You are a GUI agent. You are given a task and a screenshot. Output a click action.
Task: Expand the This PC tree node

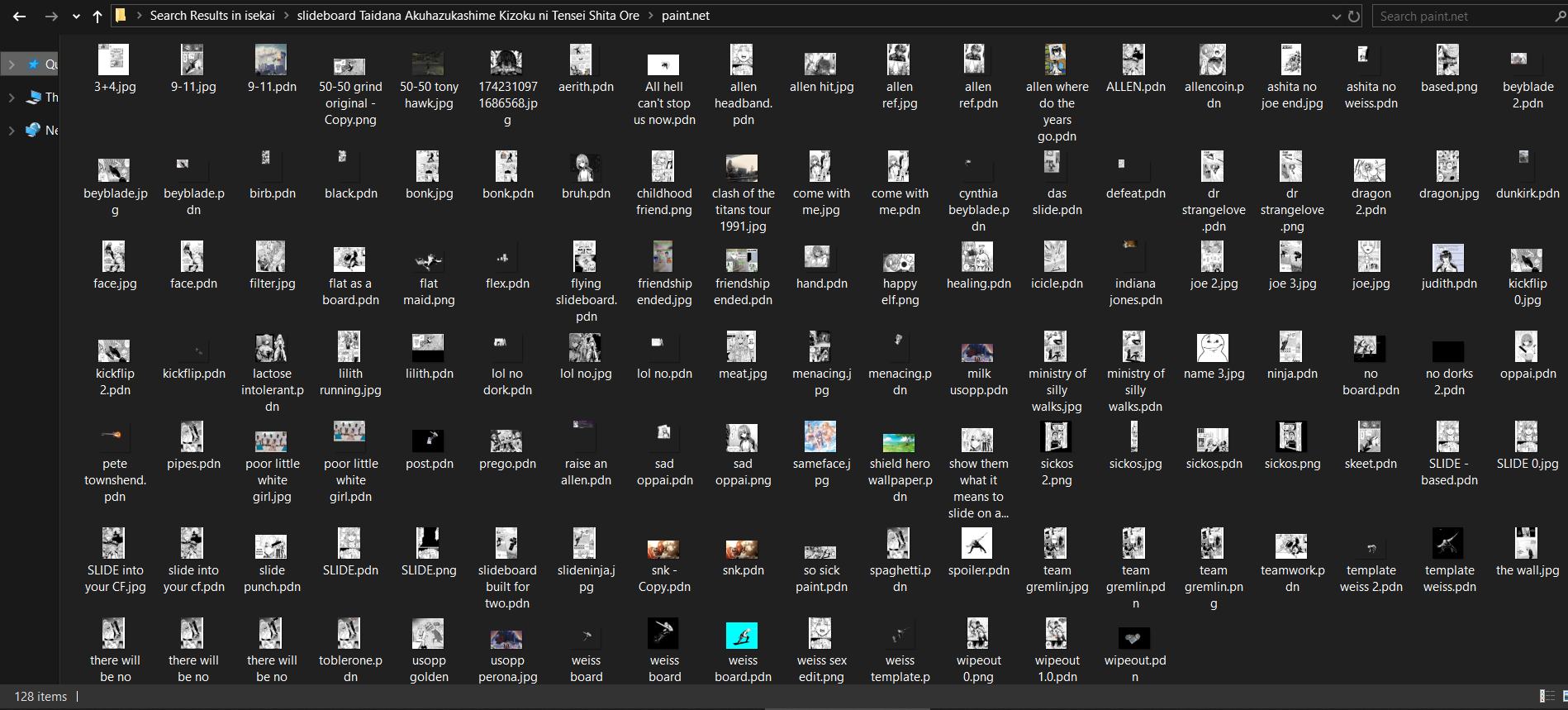(x=11, y=98)
